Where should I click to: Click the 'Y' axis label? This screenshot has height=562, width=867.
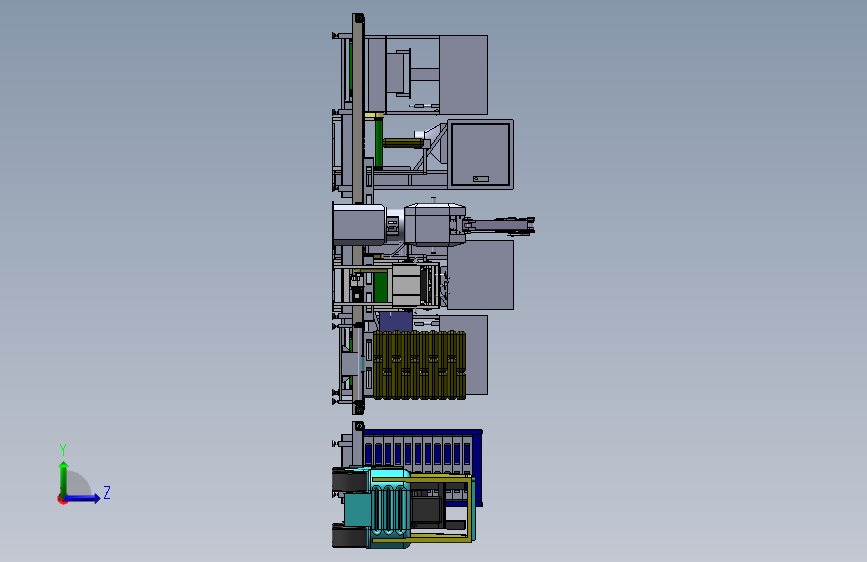(x=63, y=449)
